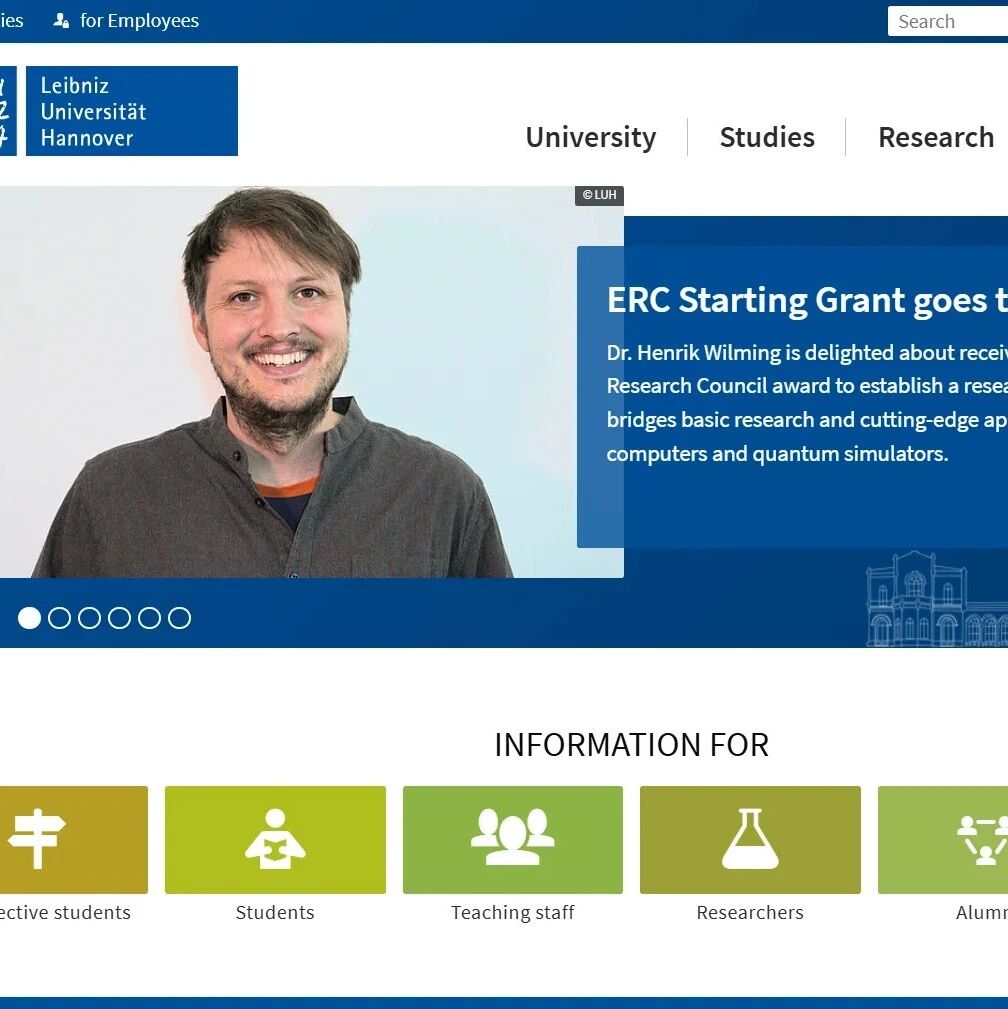The image size is (1008, 1009).
Task: Click the signpost icon for prospective students
Action: coord(37,838)
